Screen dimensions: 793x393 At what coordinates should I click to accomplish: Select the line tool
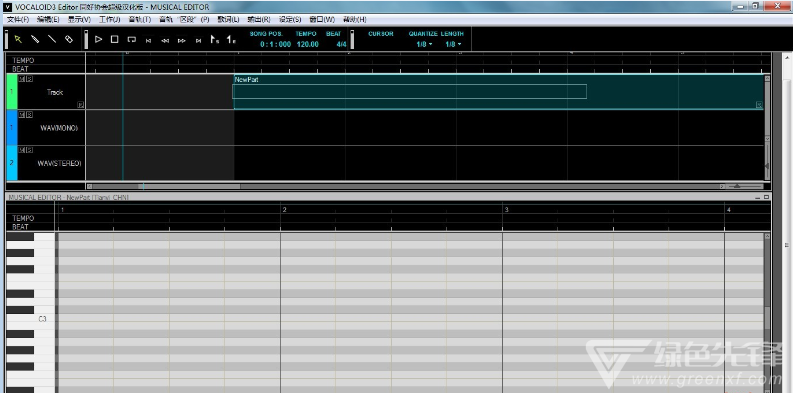pos(52,39)
